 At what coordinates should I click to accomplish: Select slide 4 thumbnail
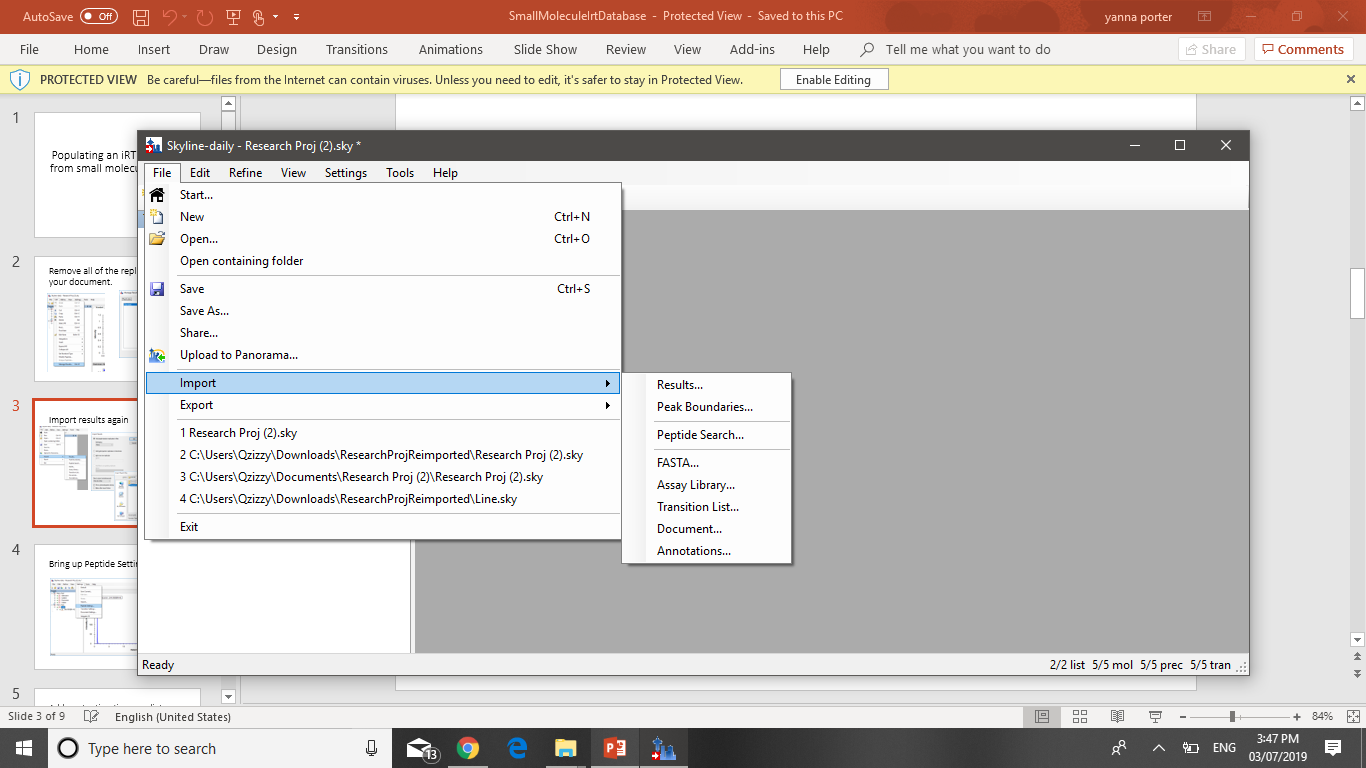(117, 606)
